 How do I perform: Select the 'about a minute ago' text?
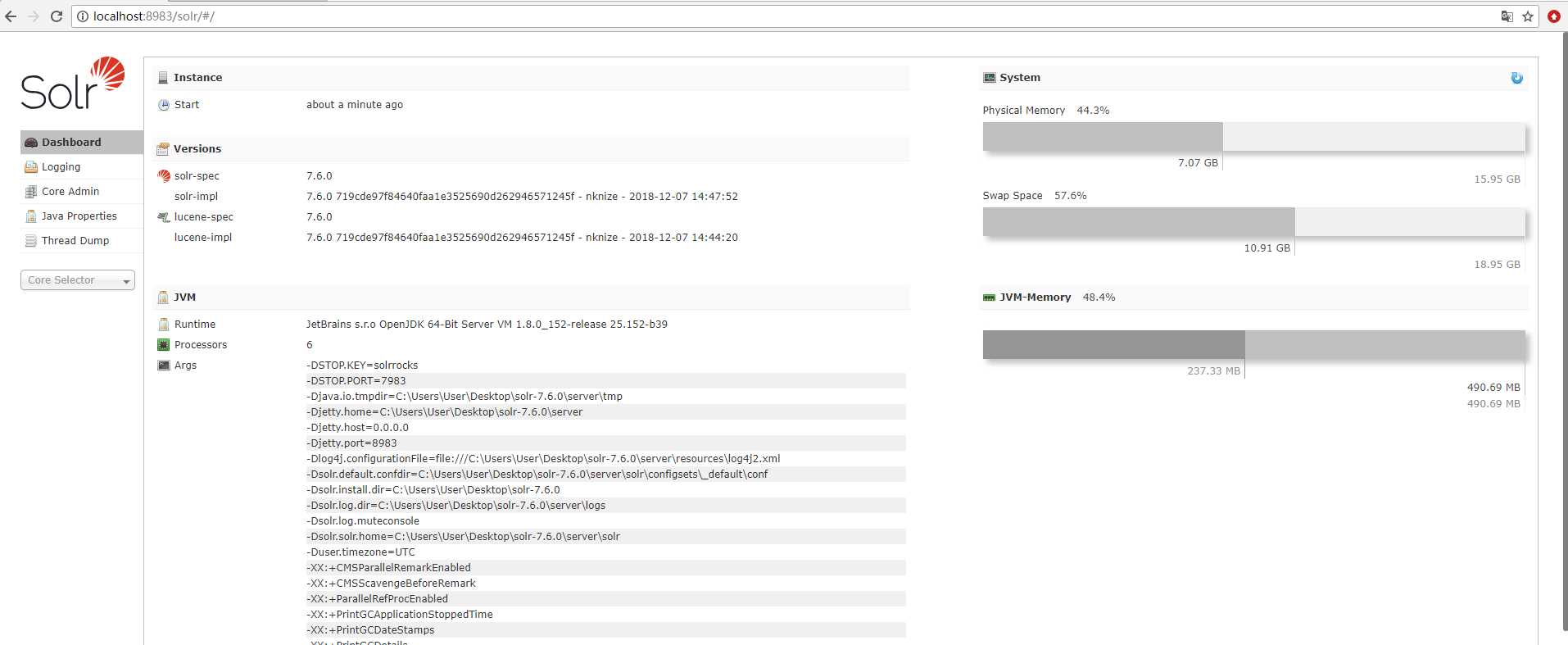pyautogui.click(x=355, y=105)
